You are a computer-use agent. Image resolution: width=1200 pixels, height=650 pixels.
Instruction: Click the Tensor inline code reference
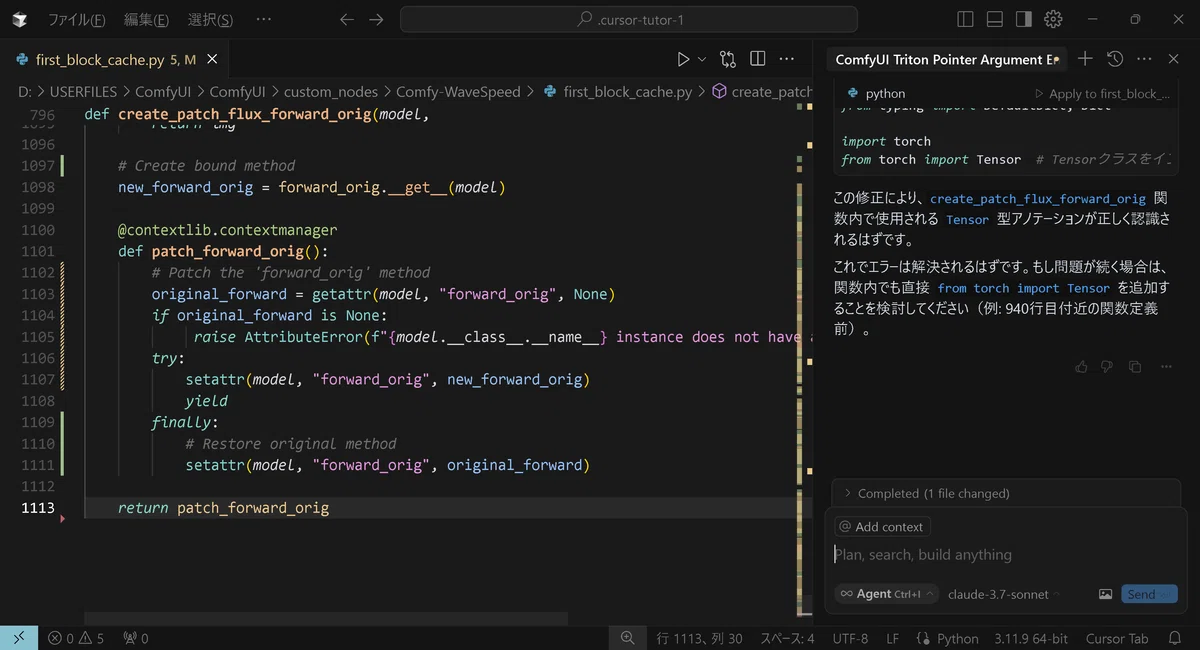tap(967, 220)
